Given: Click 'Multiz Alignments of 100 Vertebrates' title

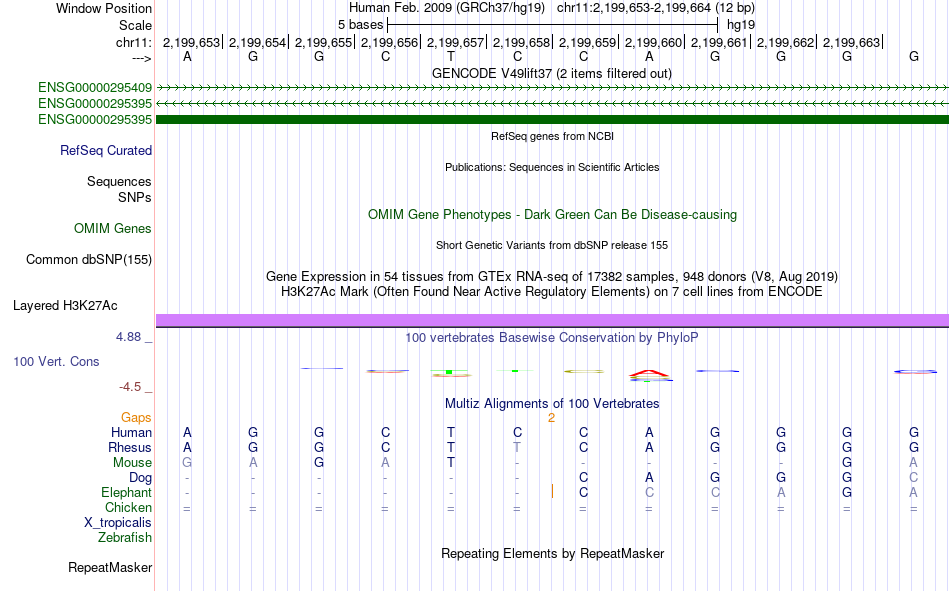Looking at the screenshot, I should pyautogui.click(x=552, y=404).
